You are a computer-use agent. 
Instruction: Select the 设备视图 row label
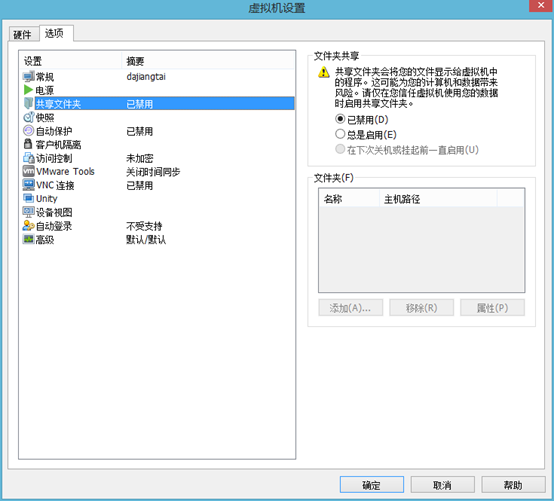tap(54, 212)
